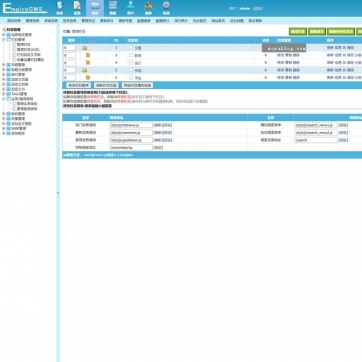Open the 系统 (System) top menu icon
Image resolution: width=362 pixels, height=362 pixels.
[x=60, y=8]
